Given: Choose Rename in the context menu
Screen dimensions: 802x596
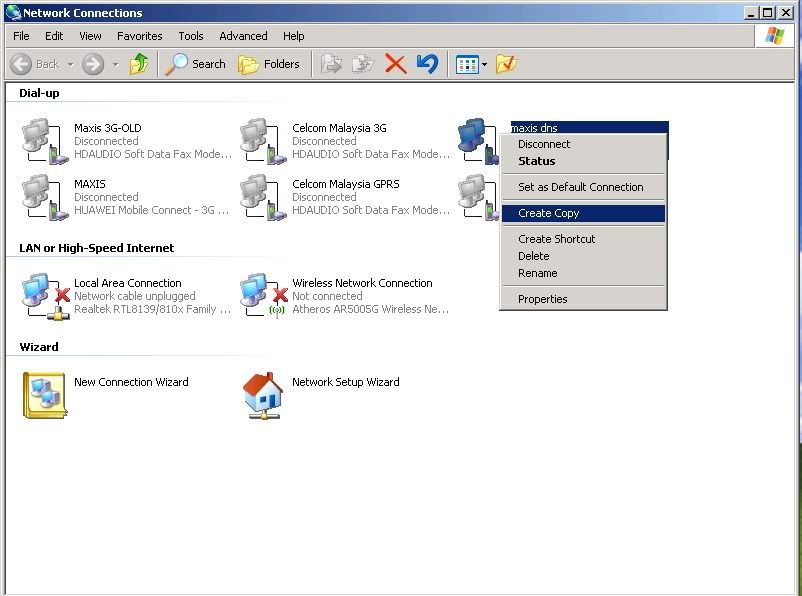Looking at the screenshot, I should coord(583,273).
